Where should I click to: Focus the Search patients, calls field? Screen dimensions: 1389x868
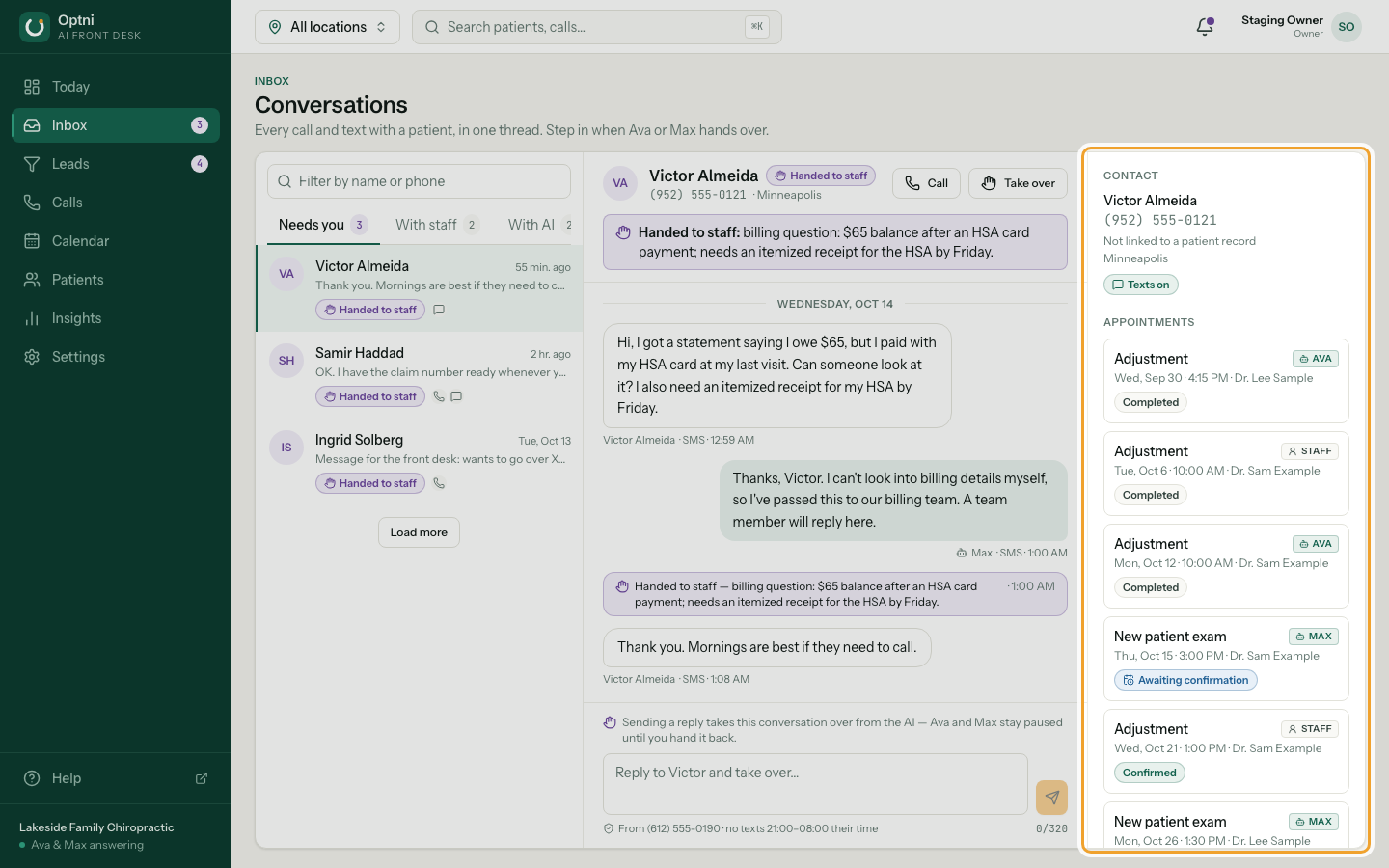coord(597,27)
